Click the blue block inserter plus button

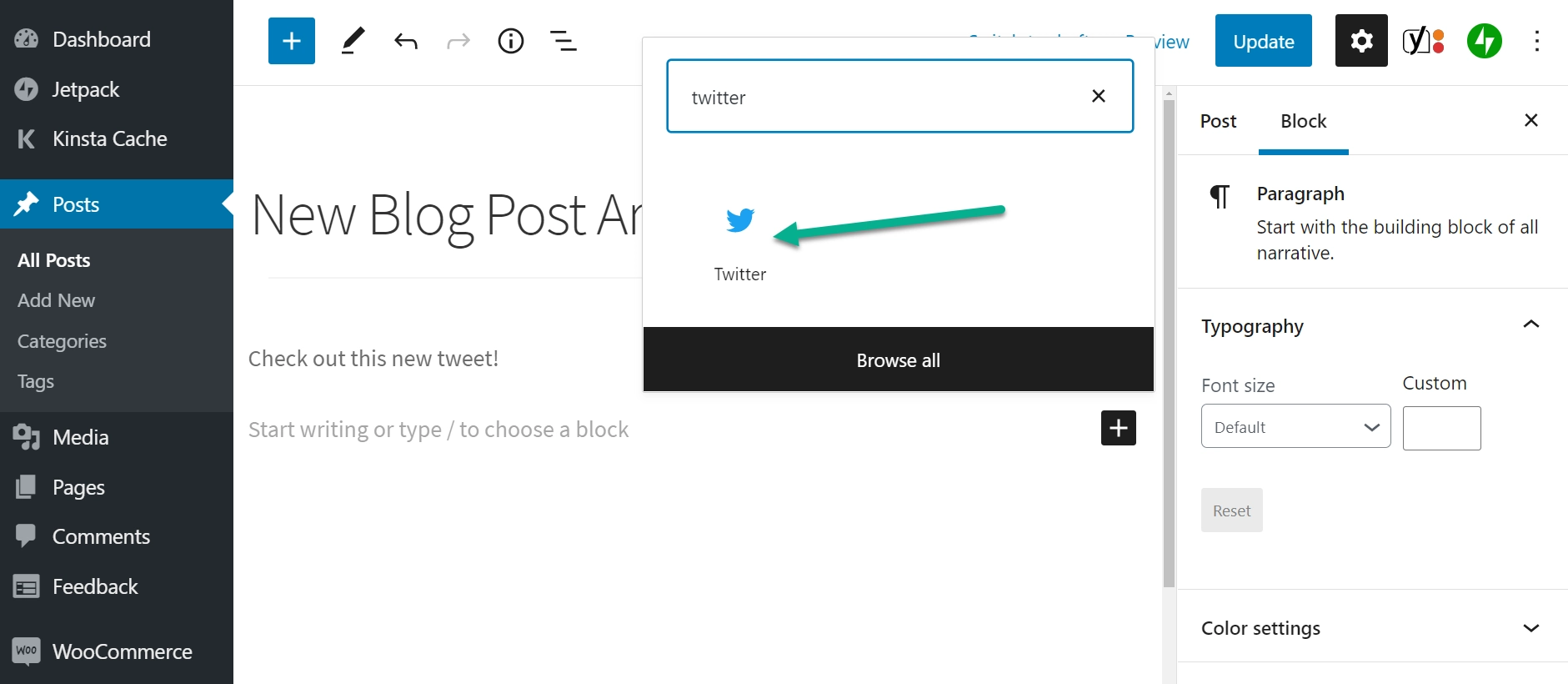(292, 41)
